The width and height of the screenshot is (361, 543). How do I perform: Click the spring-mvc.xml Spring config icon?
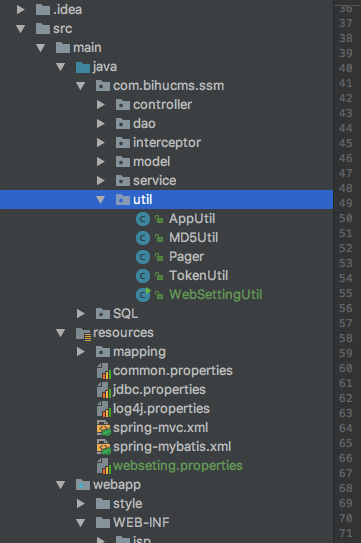pyautogui.click(x=104, y=428)
